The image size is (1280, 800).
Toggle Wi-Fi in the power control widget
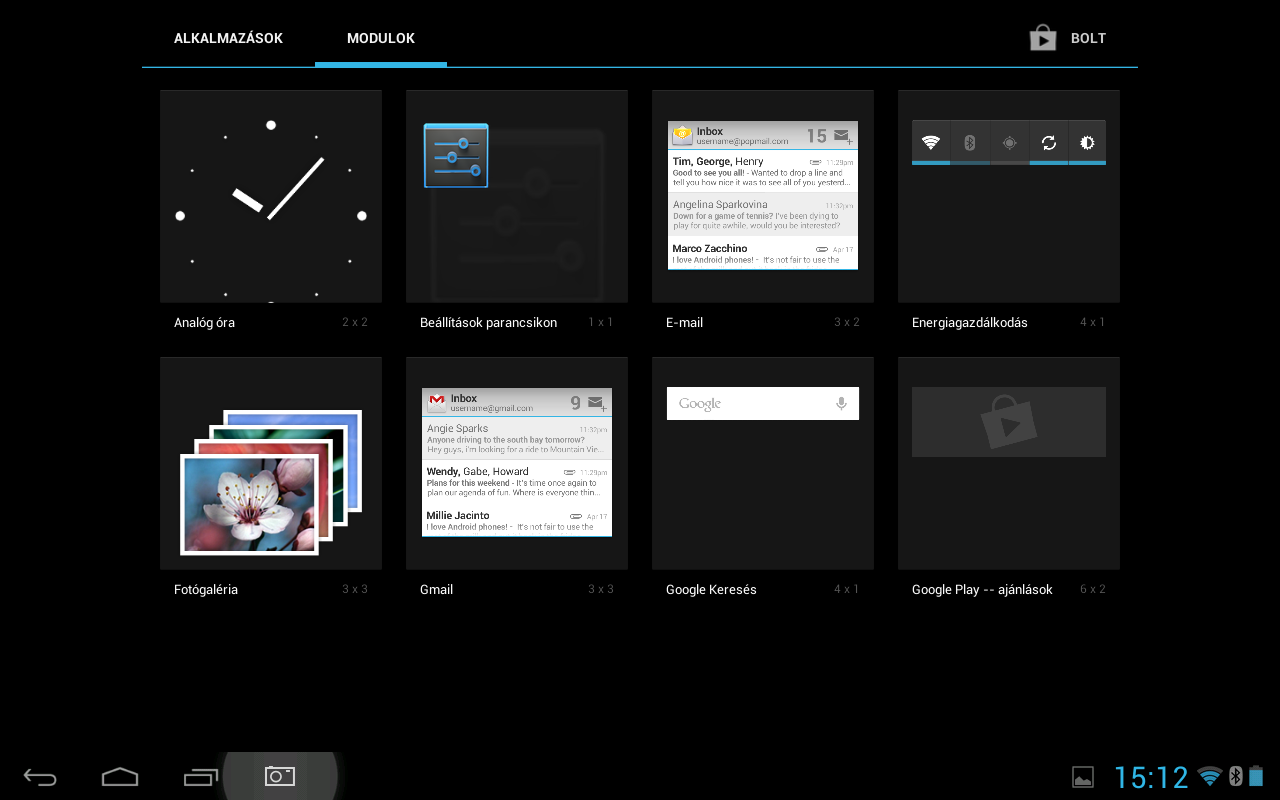931,142
